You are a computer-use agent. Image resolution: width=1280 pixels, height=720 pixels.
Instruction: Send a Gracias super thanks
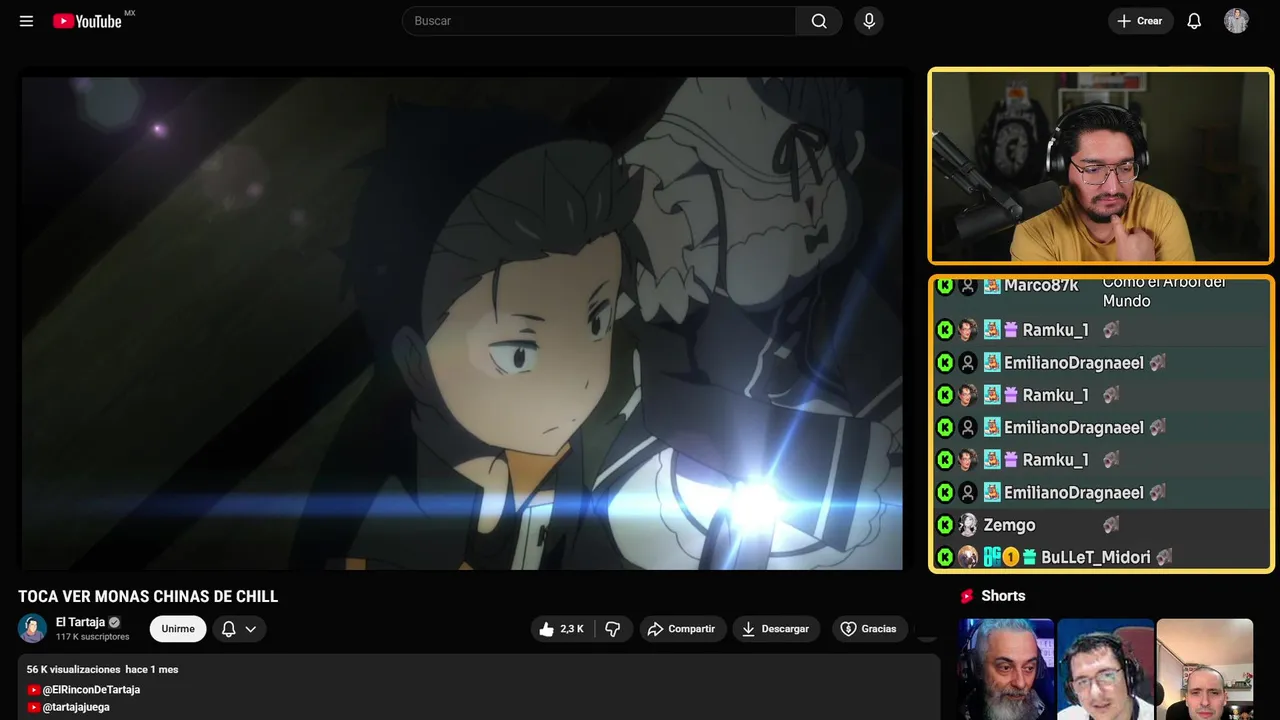click(870, 629)
